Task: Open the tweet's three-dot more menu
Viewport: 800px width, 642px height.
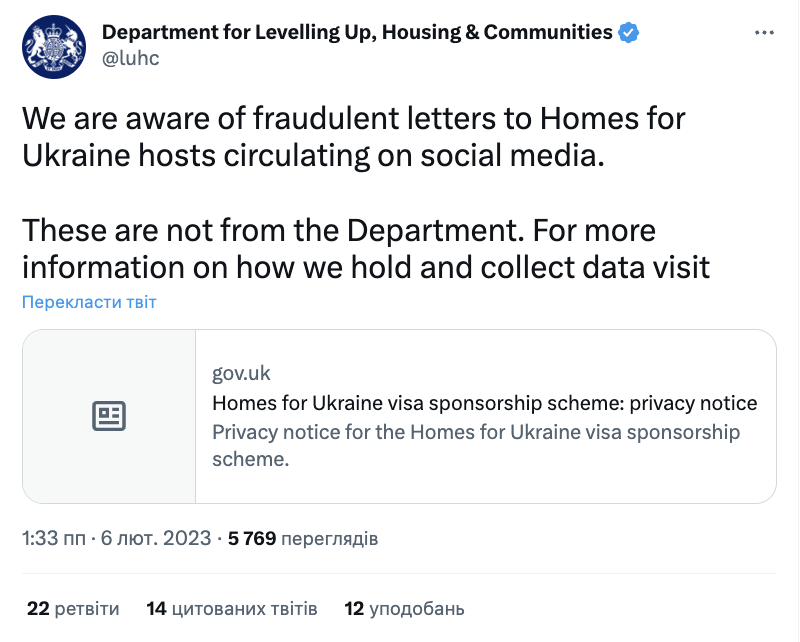Action: [763, 33]
